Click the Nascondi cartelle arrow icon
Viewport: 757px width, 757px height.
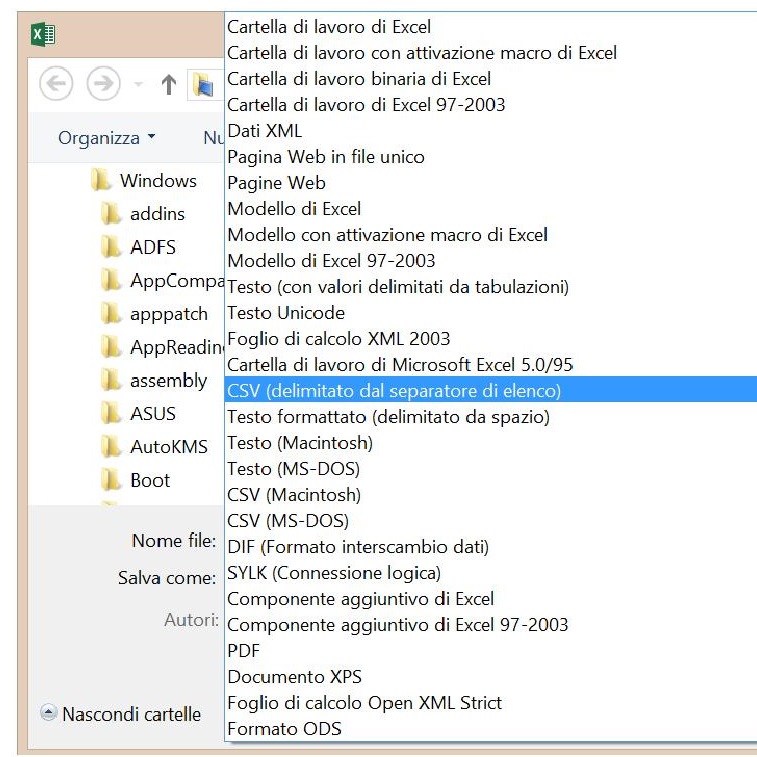point(48,713)
